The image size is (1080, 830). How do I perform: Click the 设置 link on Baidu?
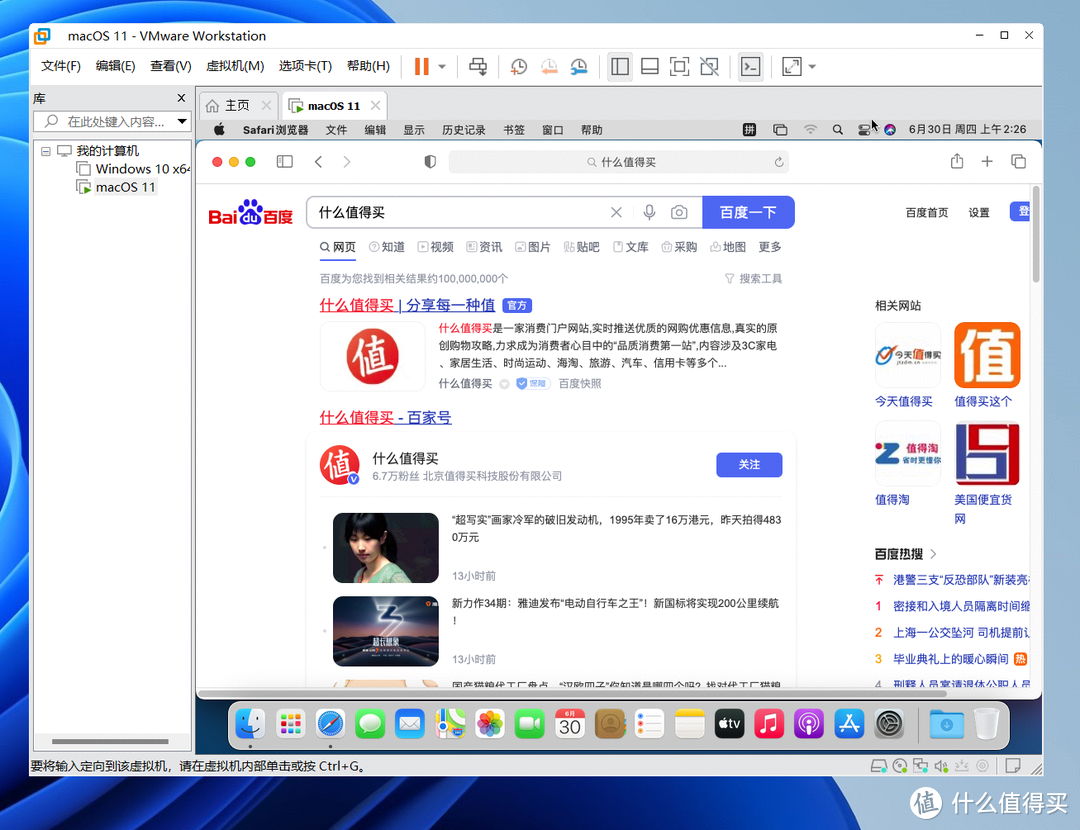pyautogui.click(x=979, y=212)
